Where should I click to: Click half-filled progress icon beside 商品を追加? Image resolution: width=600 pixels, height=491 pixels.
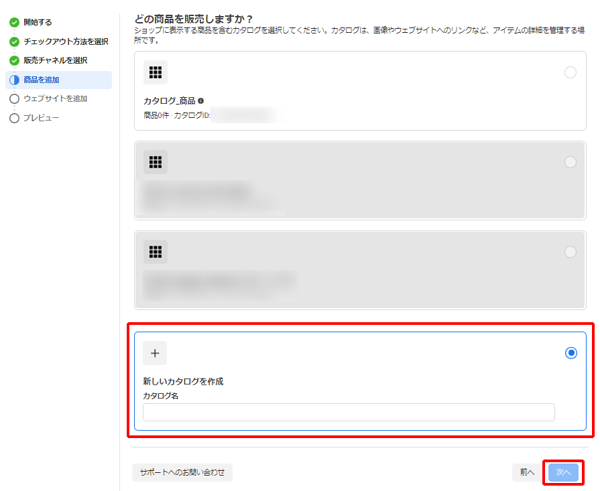point(14,80)
